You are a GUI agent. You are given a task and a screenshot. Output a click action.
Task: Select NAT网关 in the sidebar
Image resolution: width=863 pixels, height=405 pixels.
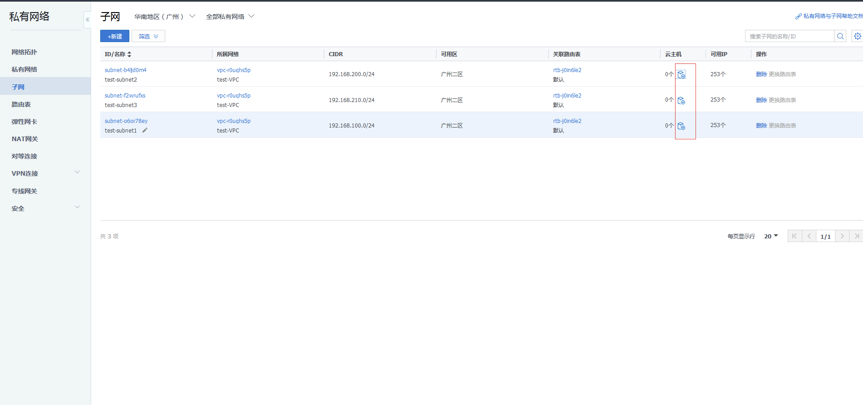(25, 139)
